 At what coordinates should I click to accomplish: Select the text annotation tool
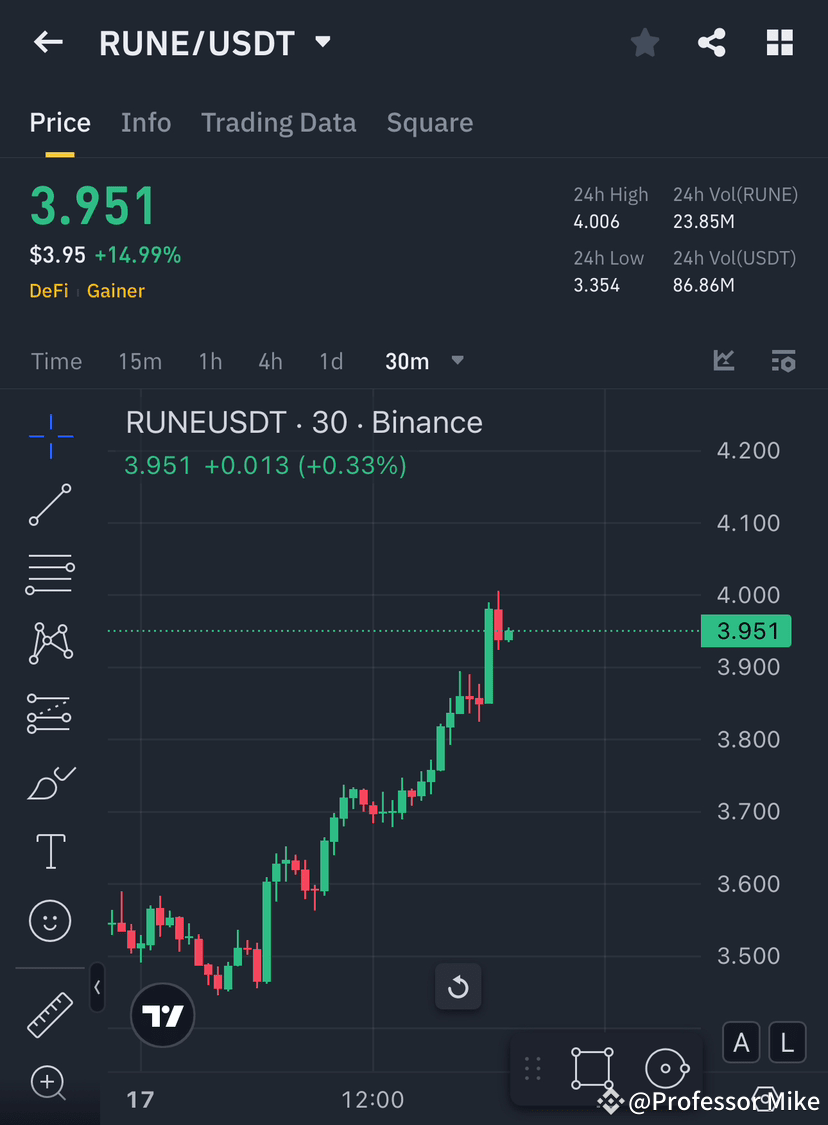(50, 851)
